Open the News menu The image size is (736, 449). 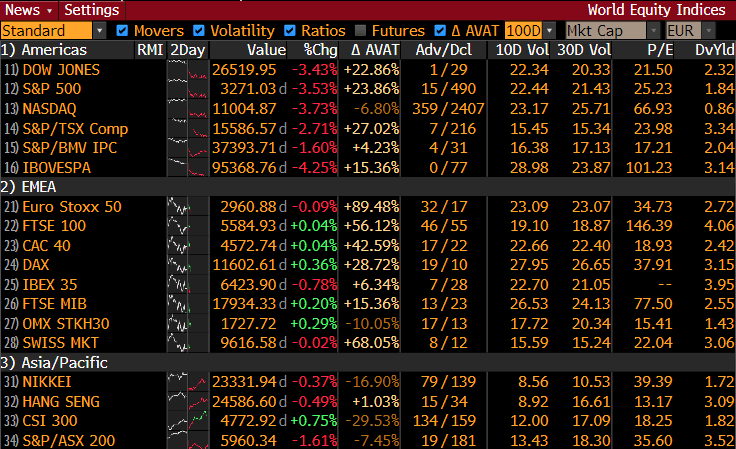28,10
